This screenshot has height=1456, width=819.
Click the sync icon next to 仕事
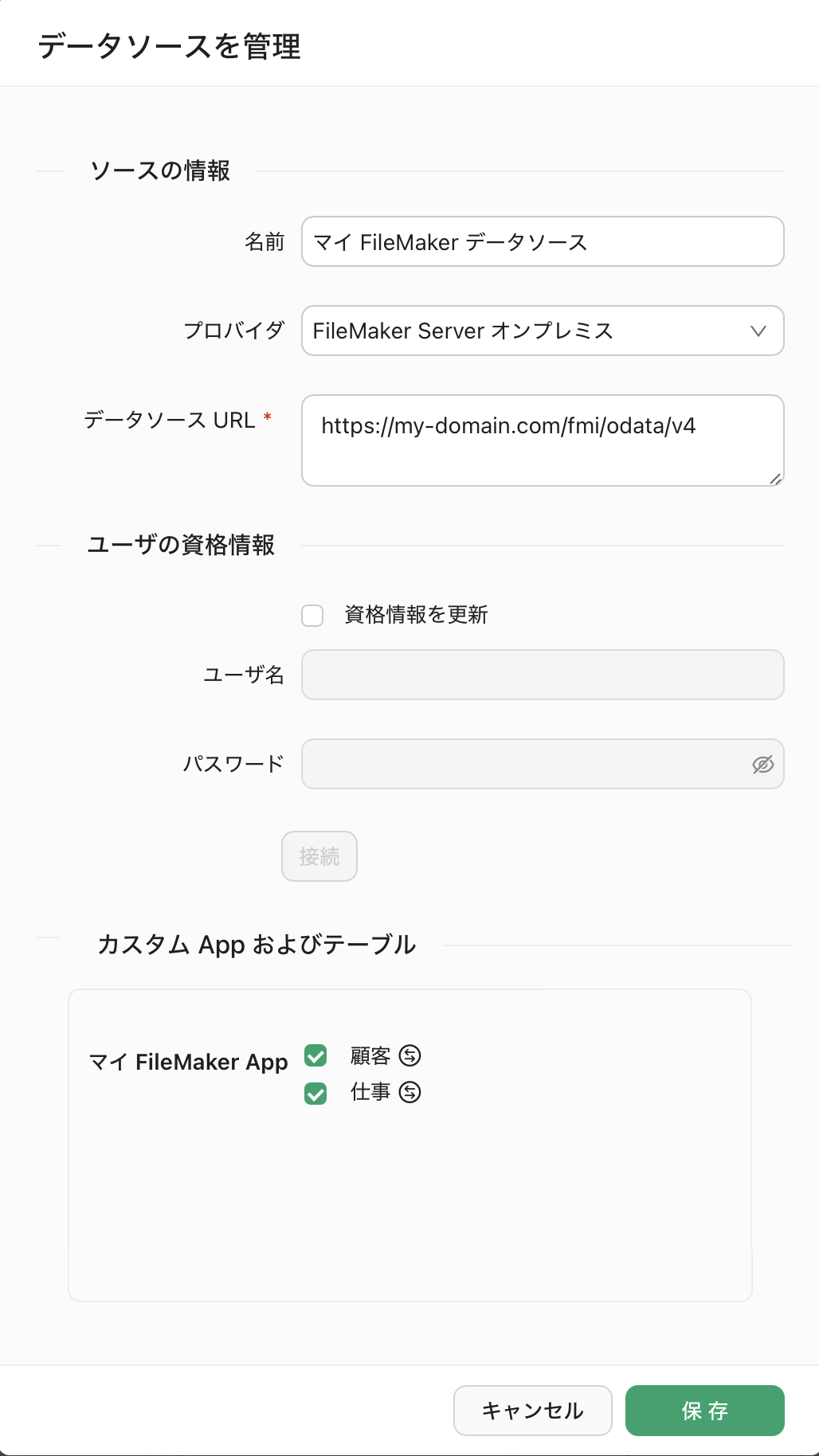[409, 1092]
